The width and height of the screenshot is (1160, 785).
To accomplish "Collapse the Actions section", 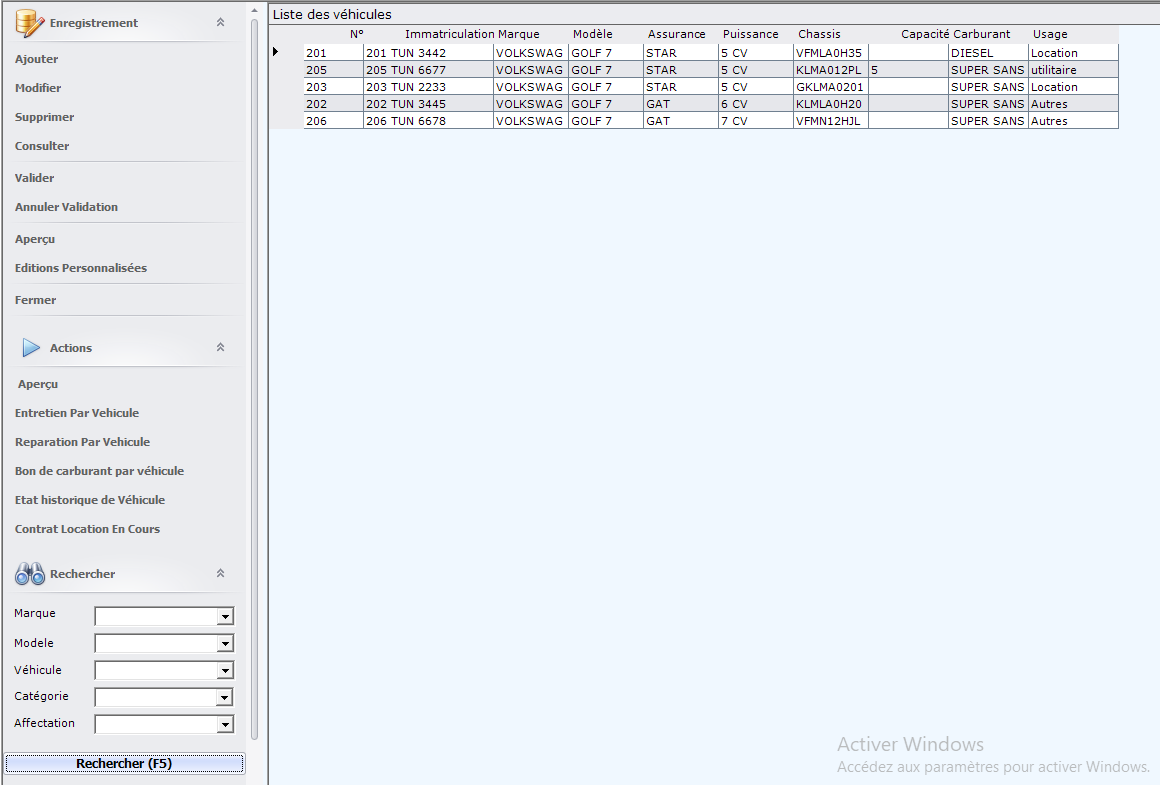I will point(220,348).
